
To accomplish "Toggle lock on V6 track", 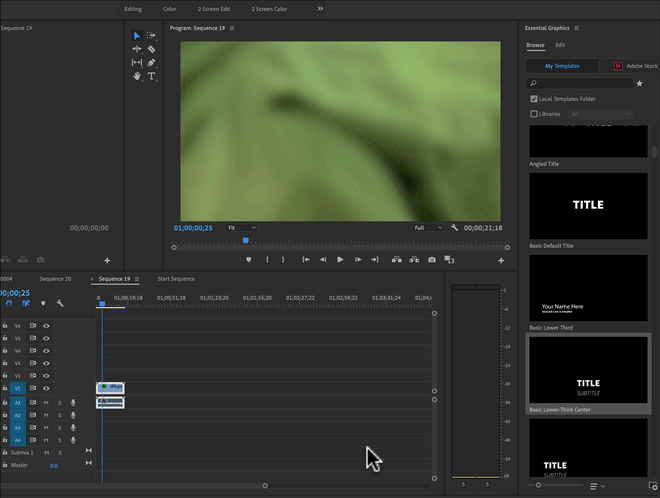I will [x=5, y=326].
